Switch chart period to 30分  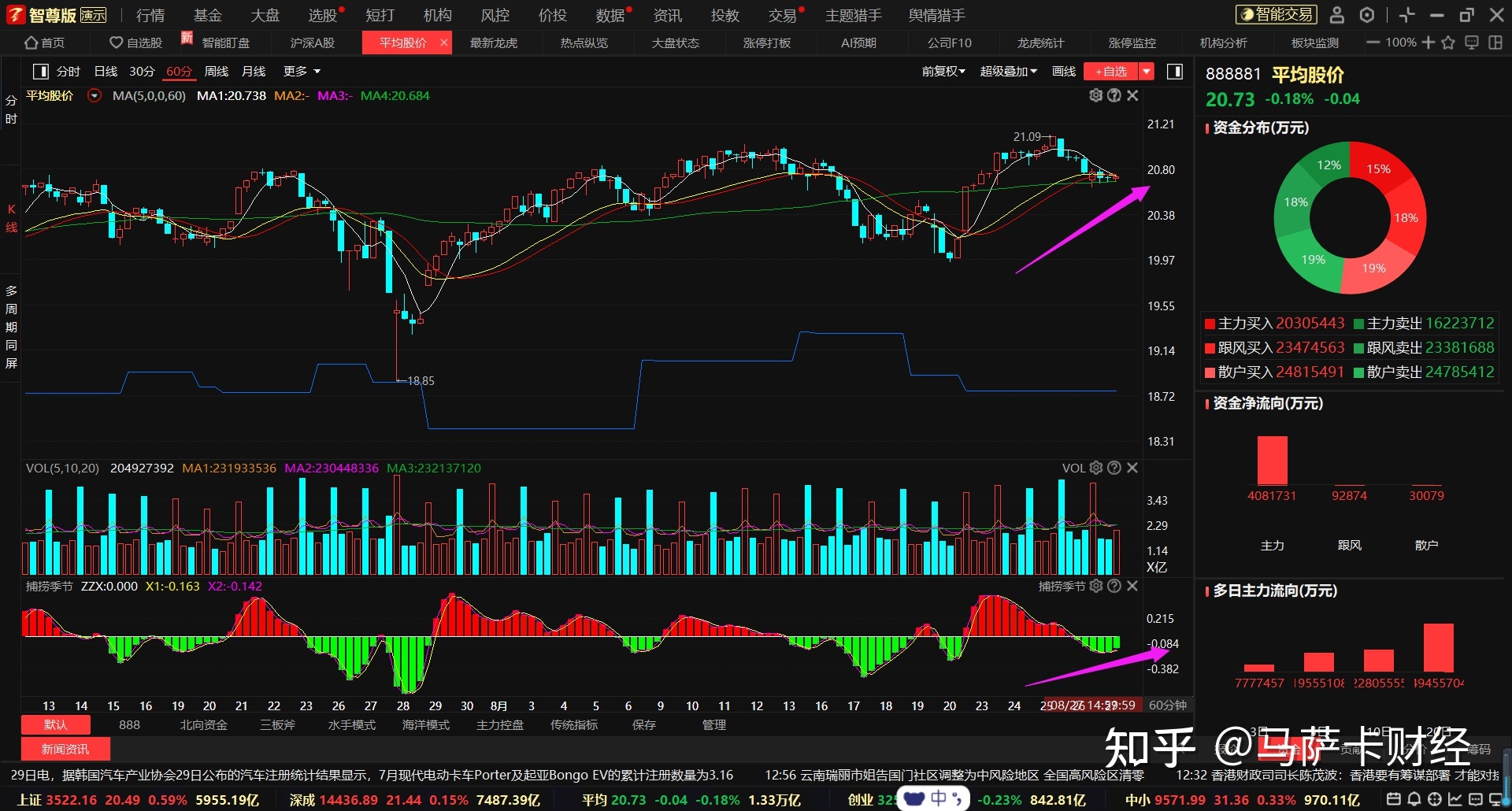point(142,72)
